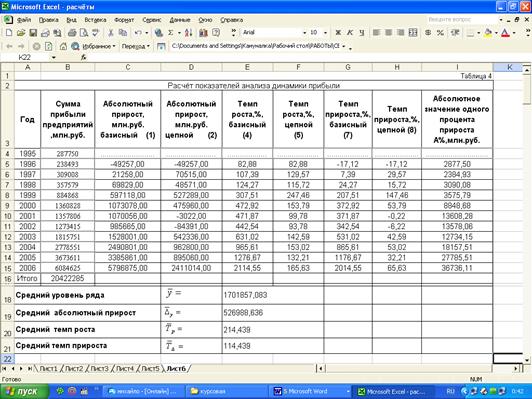Click the Print icon in the toolbar
532x399 pixels.
(x=72, y=33)
